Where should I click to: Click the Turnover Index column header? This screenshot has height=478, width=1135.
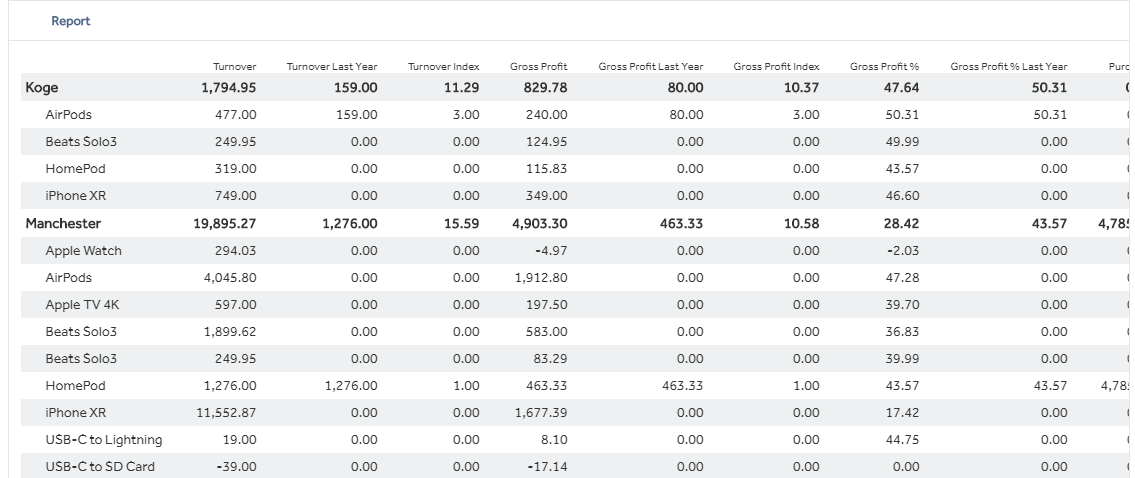tap(444, 66)
